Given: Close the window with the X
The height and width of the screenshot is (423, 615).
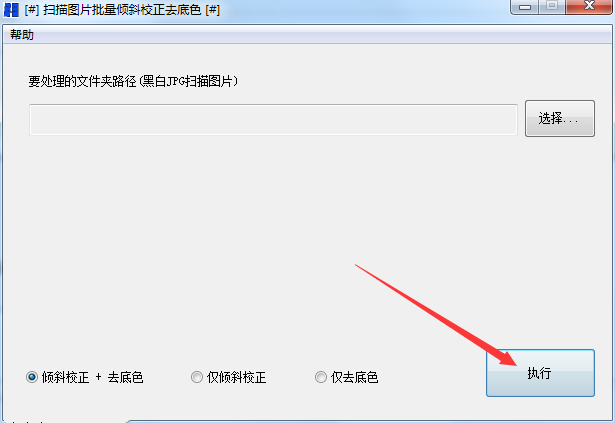Looking at the screenshot, I should [589, 6].
